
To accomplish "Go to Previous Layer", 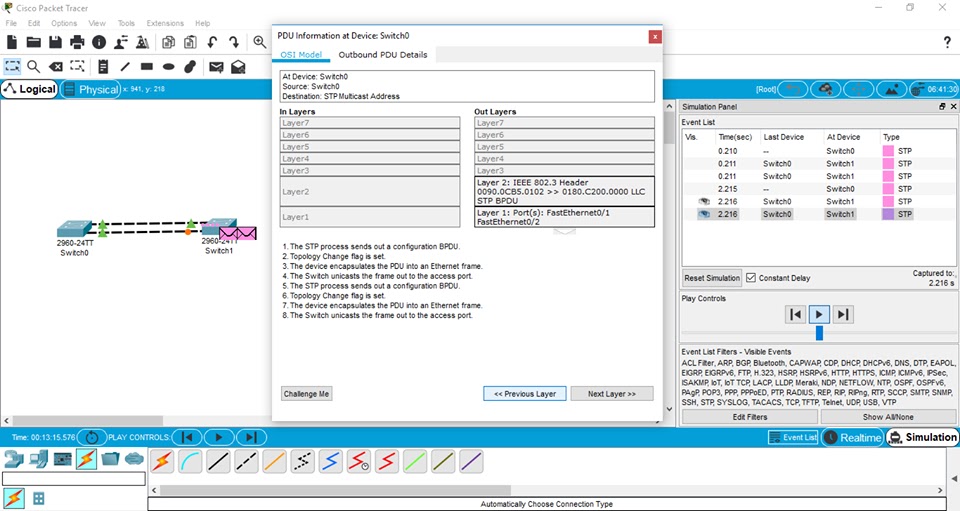I will (525, 394).
